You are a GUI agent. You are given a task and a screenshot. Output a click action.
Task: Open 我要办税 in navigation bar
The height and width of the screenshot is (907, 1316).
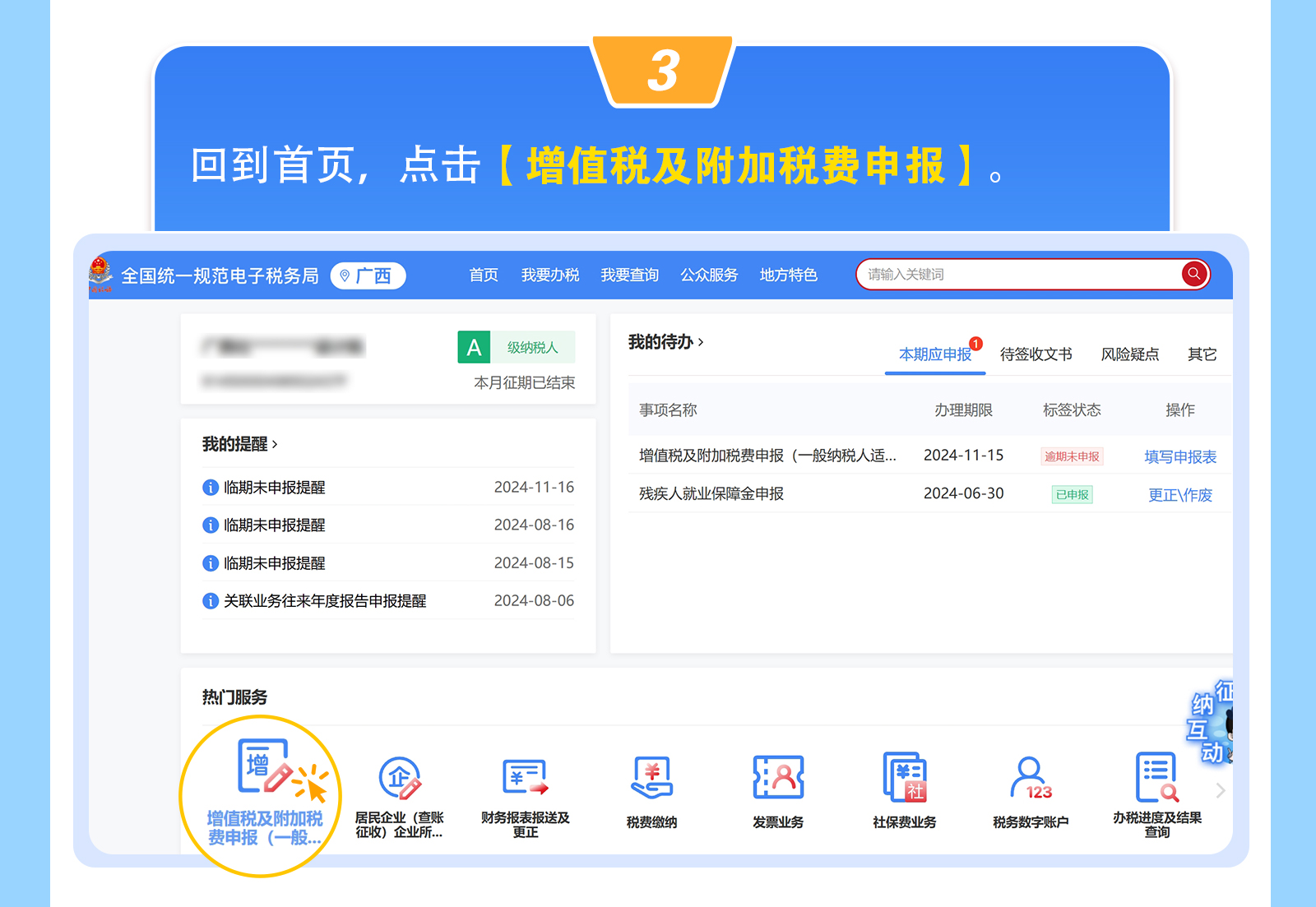coord(550,275)
